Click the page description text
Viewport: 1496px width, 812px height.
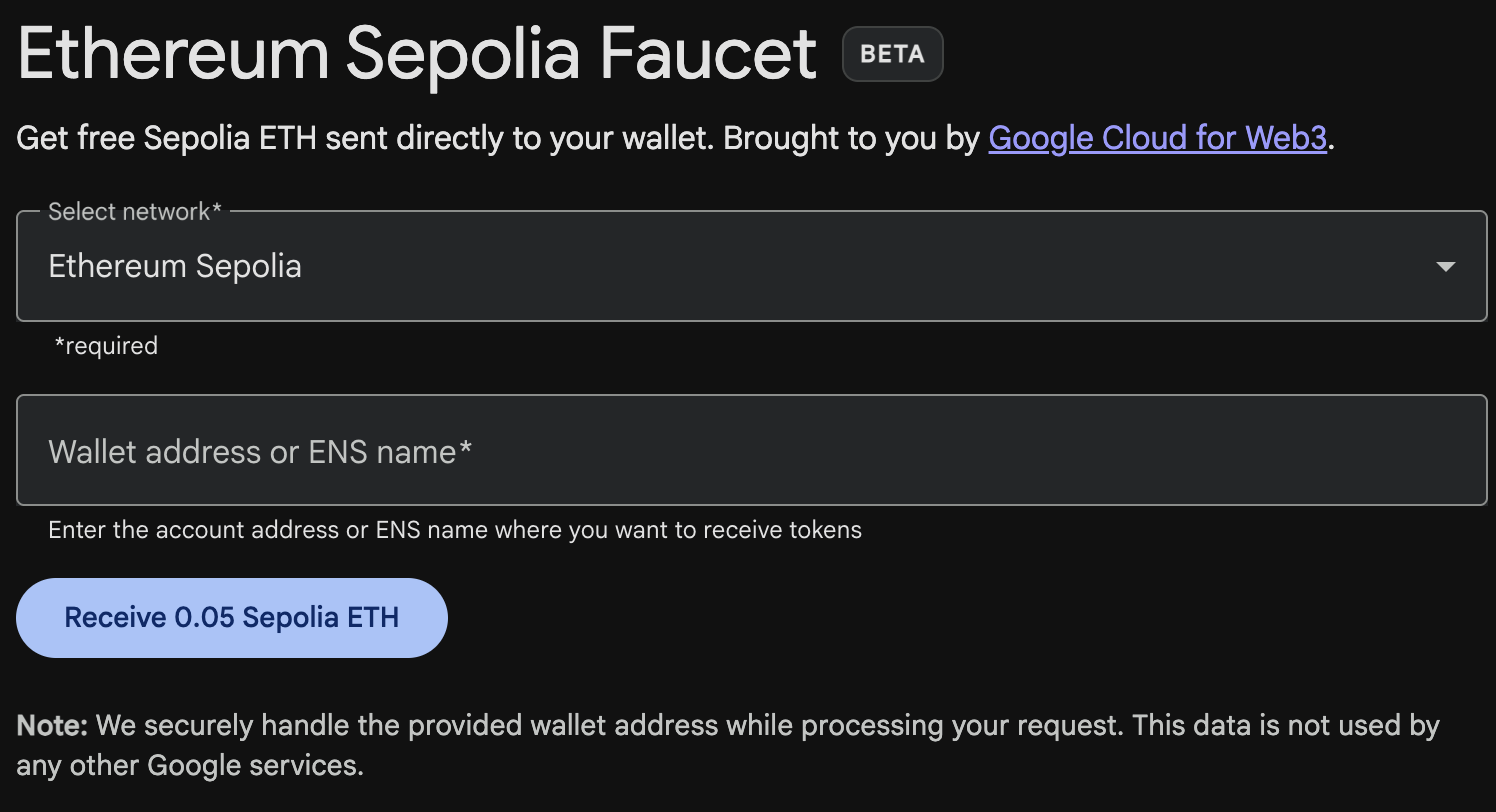672,138
